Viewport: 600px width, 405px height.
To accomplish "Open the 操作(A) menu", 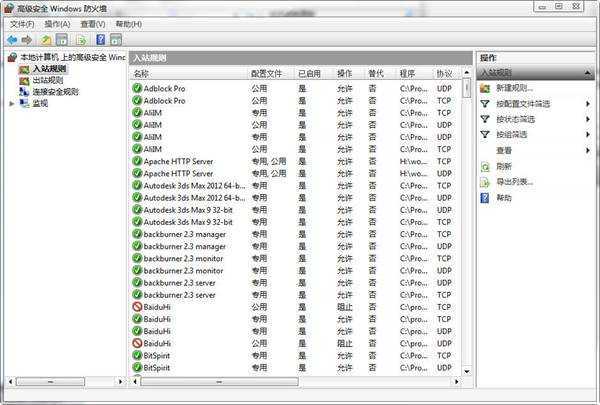I will [x=57, y=24].
